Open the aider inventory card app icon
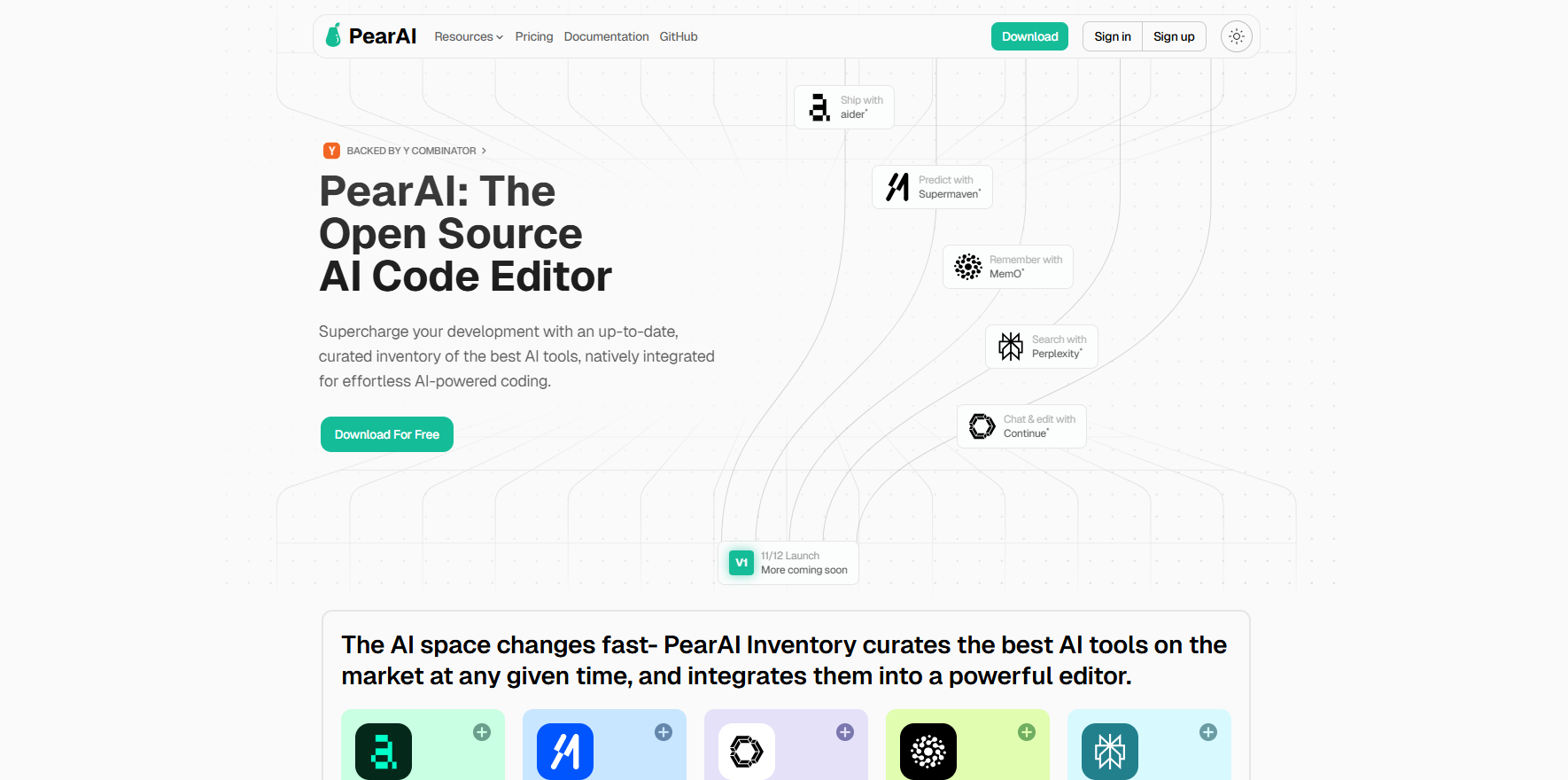1568x780 pixels. (x=384, y=752)
